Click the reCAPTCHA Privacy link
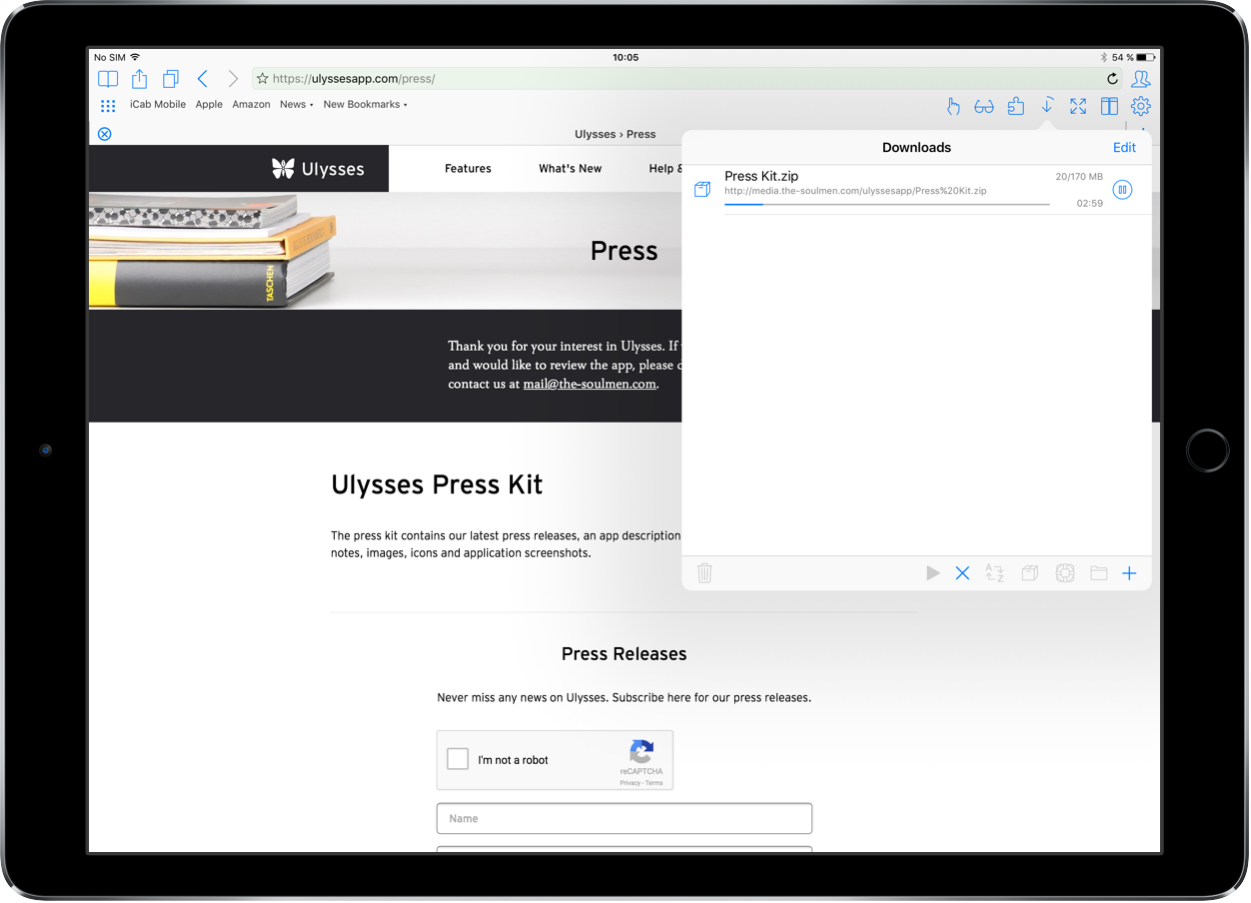1251x903 pixels. pos(630,783)
